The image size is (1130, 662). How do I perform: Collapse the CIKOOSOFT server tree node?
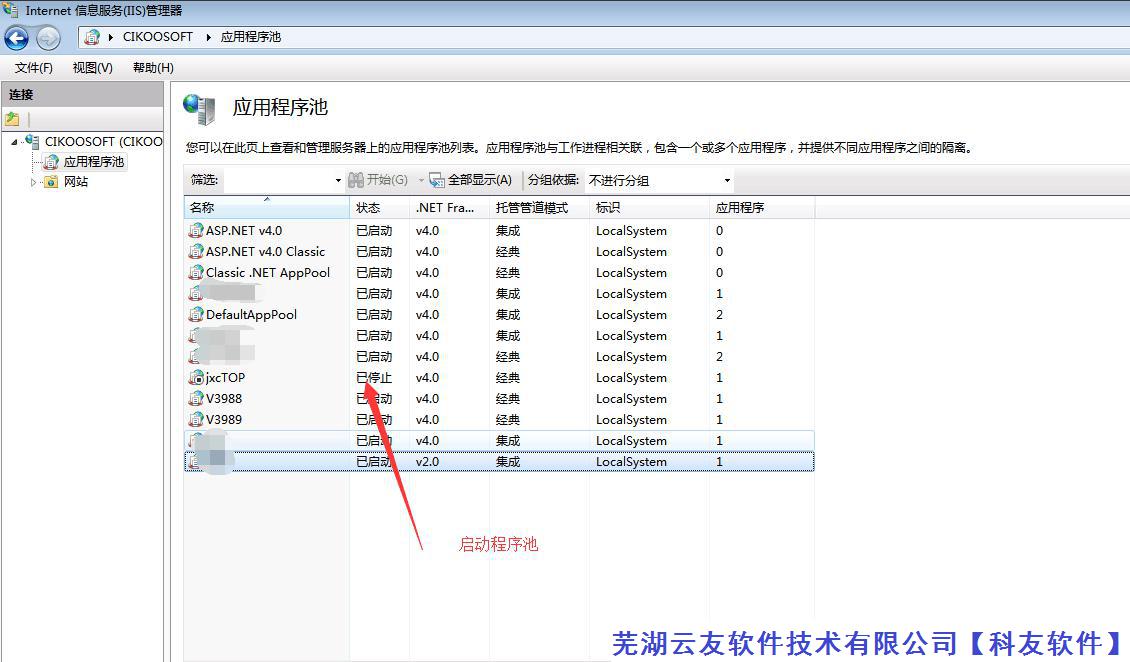pyautogui.click(x=14, y=142)
